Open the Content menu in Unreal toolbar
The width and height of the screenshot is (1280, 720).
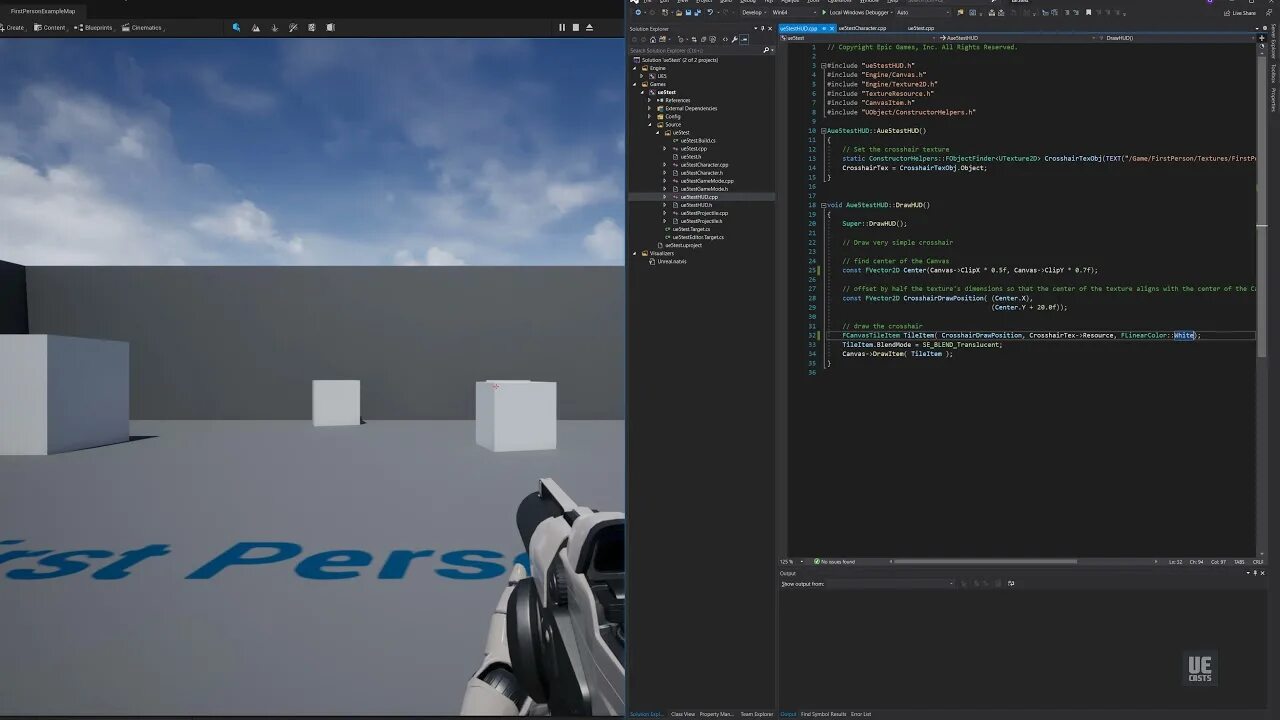(x=50, y=28)
